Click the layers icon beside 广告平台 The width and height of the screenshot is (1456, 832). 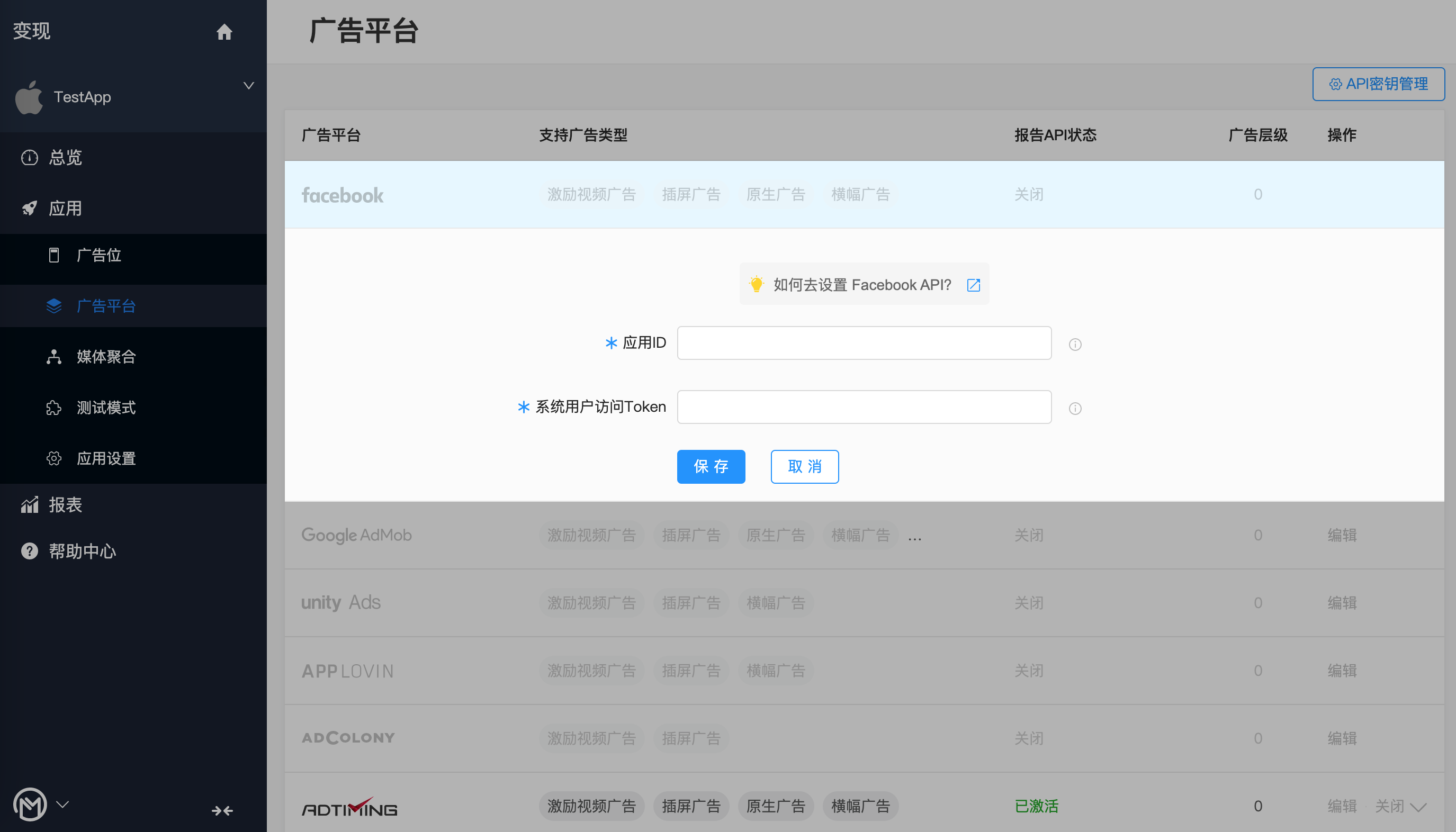tap(53, 306)
